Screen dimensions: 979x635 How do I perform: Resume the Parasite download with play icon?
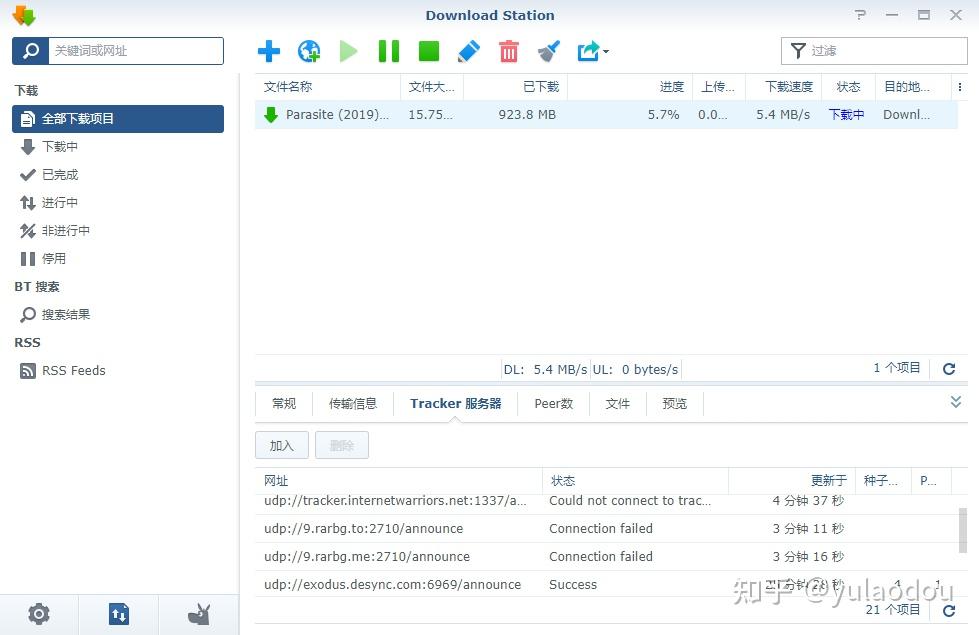(349, 51)
